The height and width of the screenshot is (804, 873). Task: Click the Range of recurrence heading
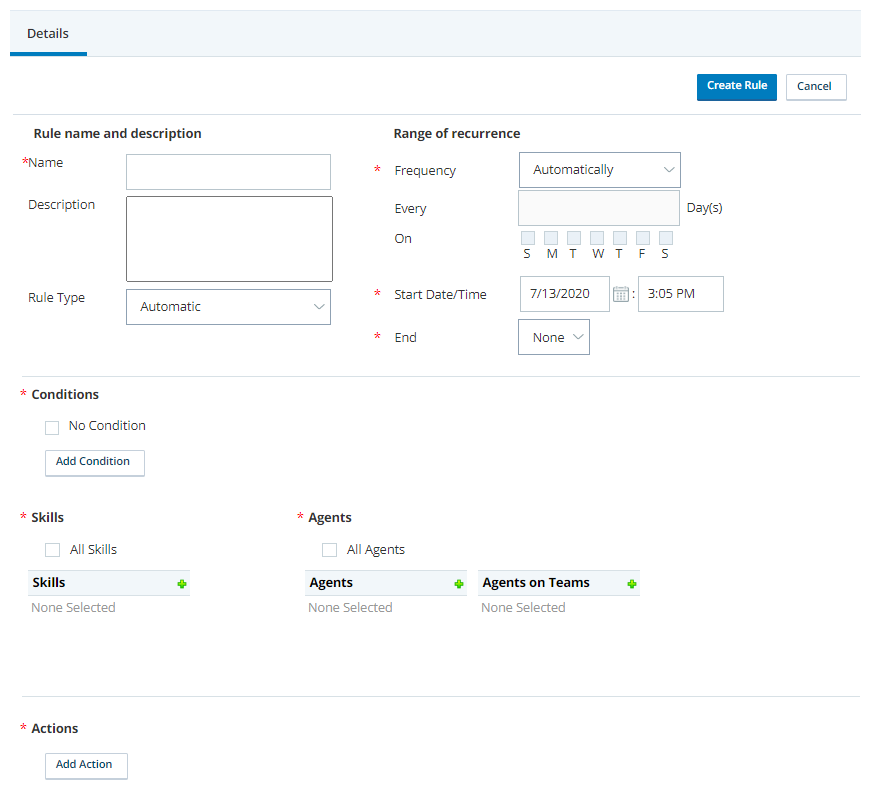[457, 134]
